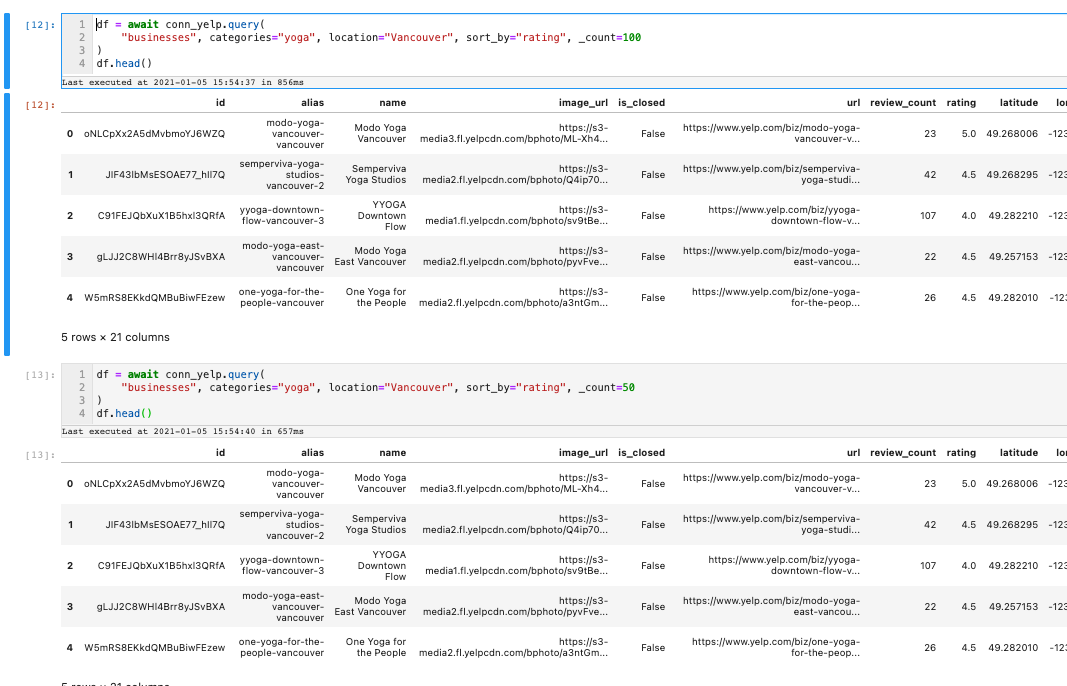Click 'image_url' header in first table
The width and height of the screenshot is (1067, 686).
click(583, 103)
